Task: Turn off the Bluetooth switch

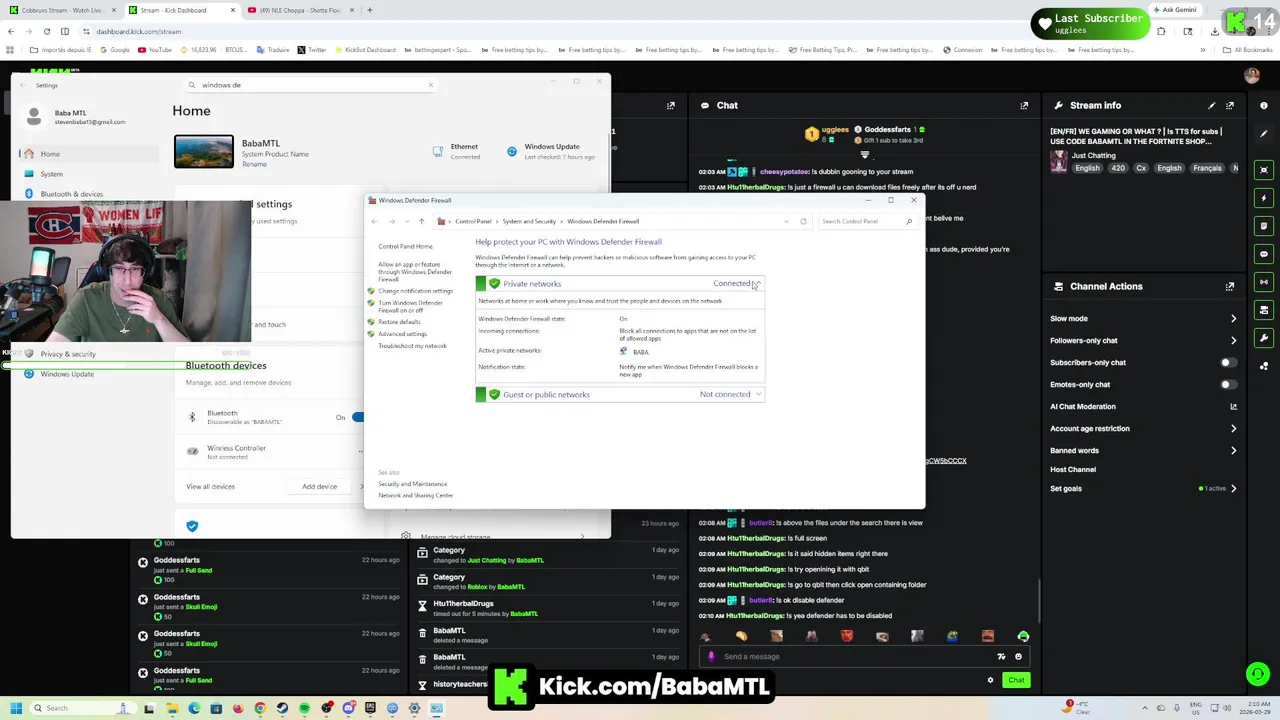Action: coord(357,417)
